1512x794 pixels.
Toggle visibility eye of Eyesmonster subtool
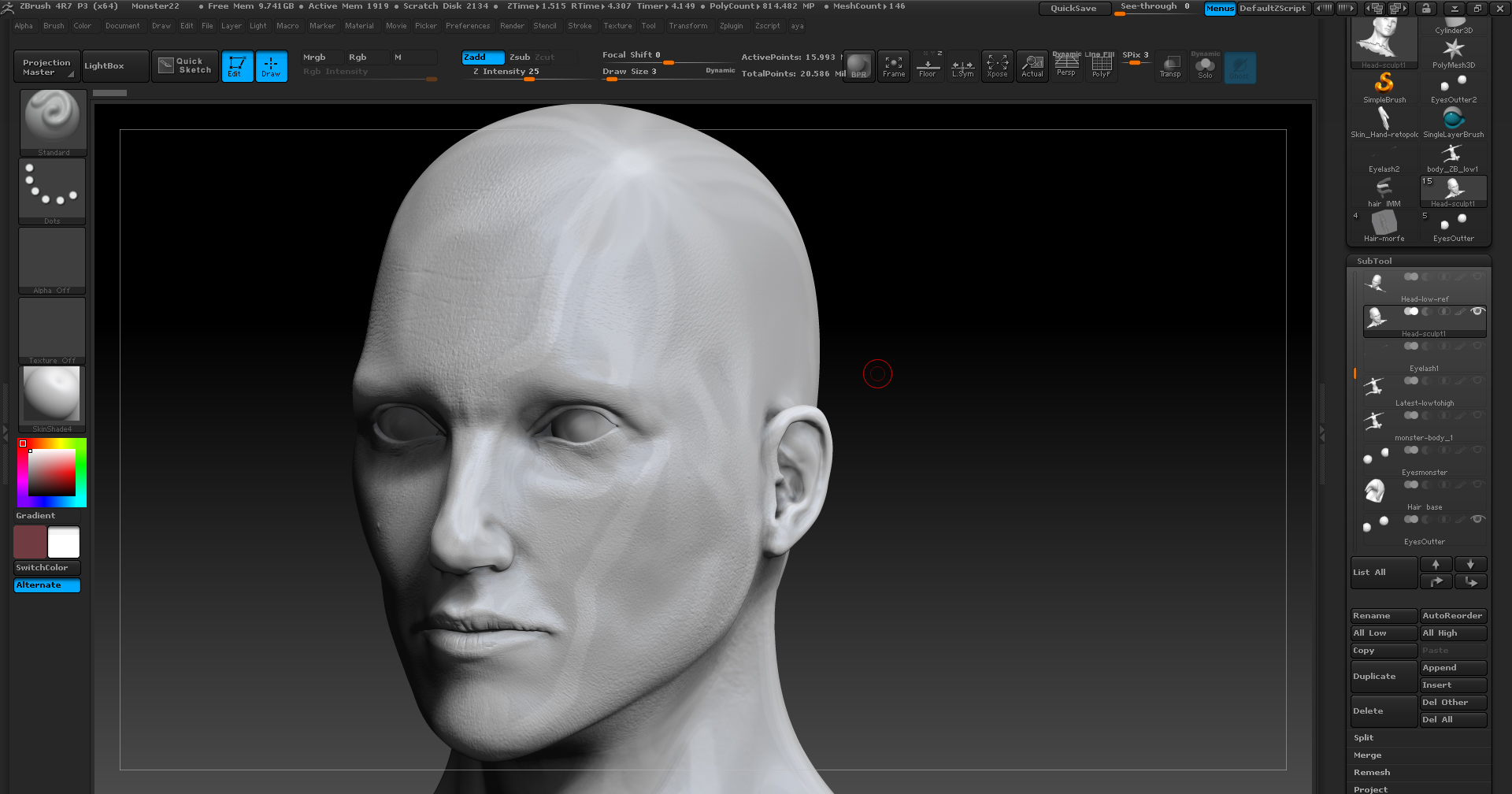coord(1477,450)
